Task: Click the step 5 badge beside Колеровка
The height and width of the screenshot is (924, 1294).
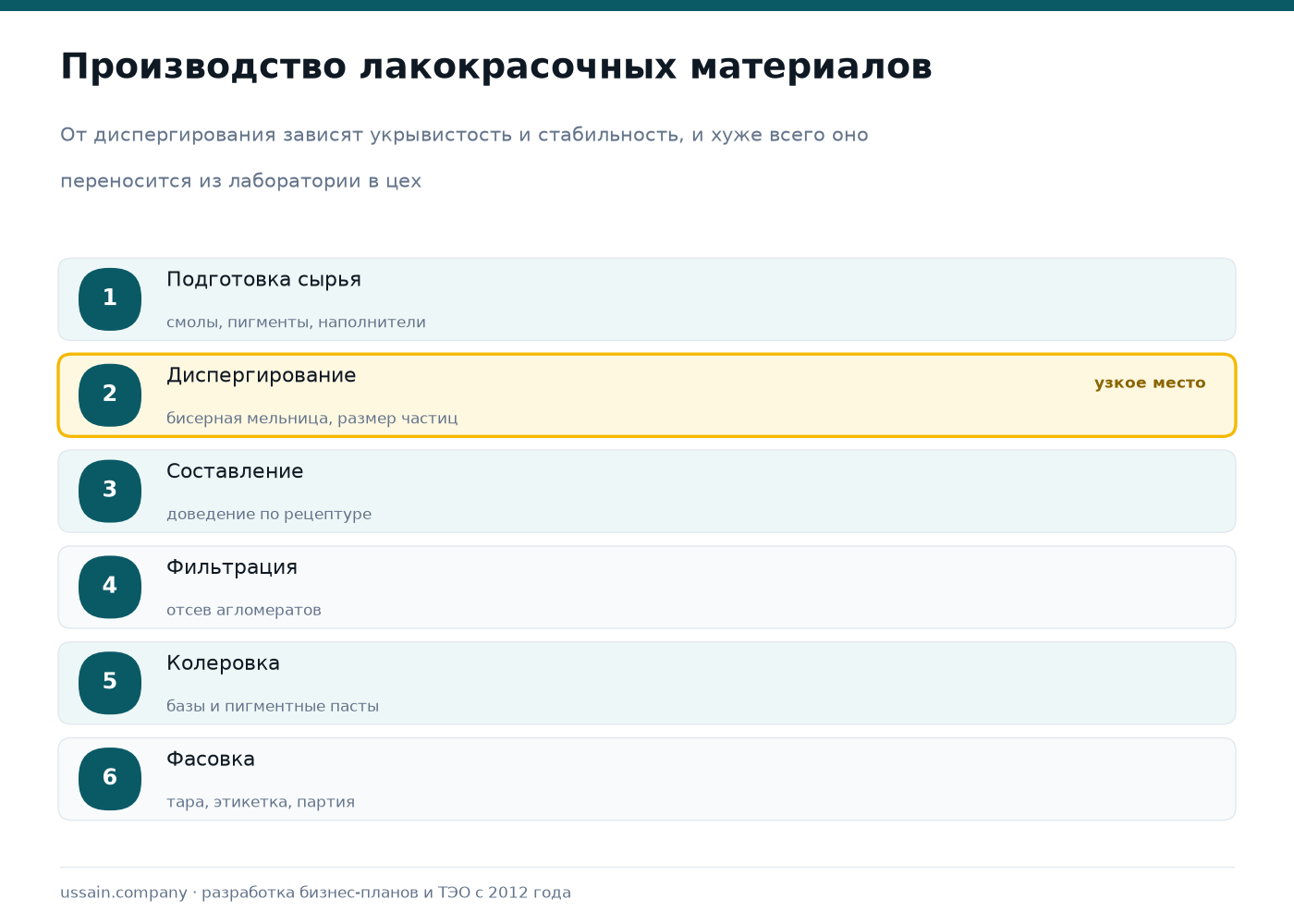Action: tap(110, 683)
